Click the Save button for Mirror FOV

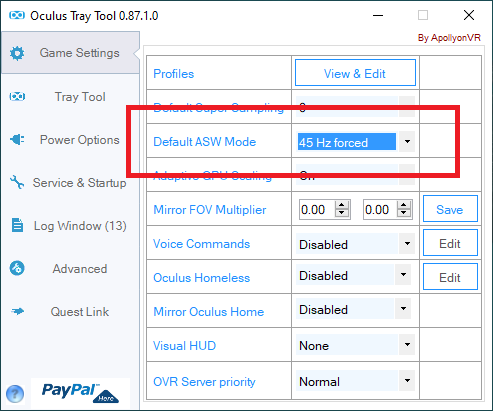point(450,209)
